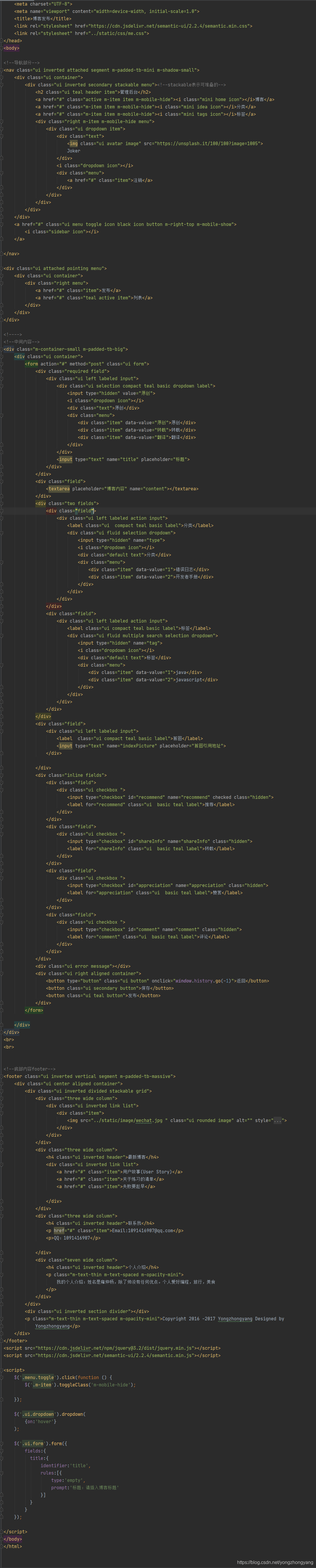This screenshot has height=1568, width=316.
Task: Click the meta viewport line
Action: tap(106, 11)
